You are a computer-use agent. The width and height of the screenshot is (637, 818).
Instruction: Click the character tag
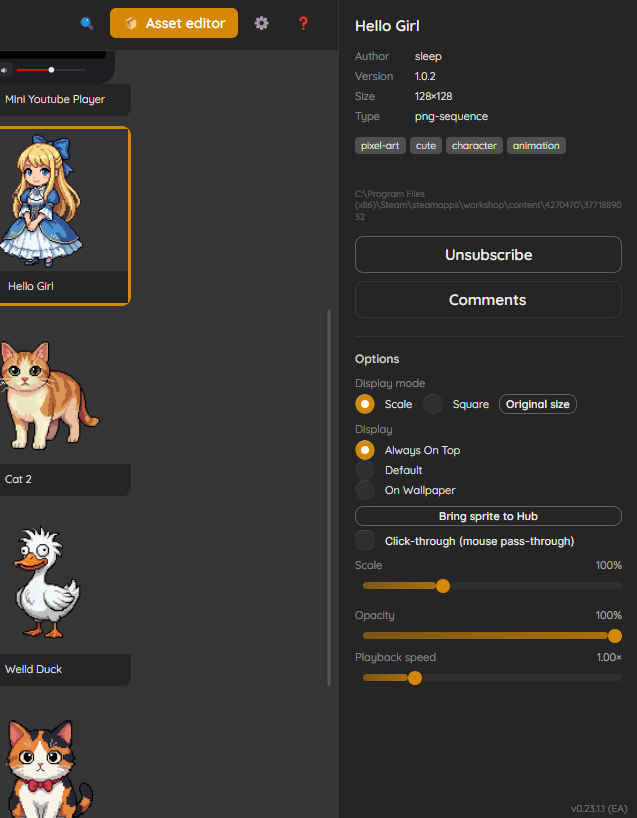pos(474,146)
